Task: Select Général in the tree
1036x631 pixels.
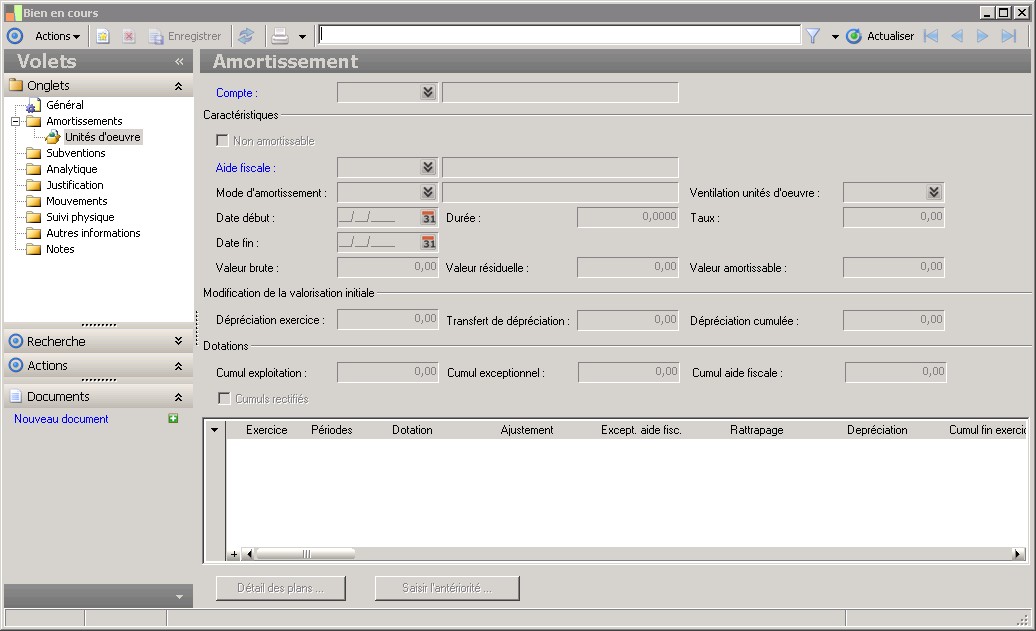Action: click(x=65, y=105)
